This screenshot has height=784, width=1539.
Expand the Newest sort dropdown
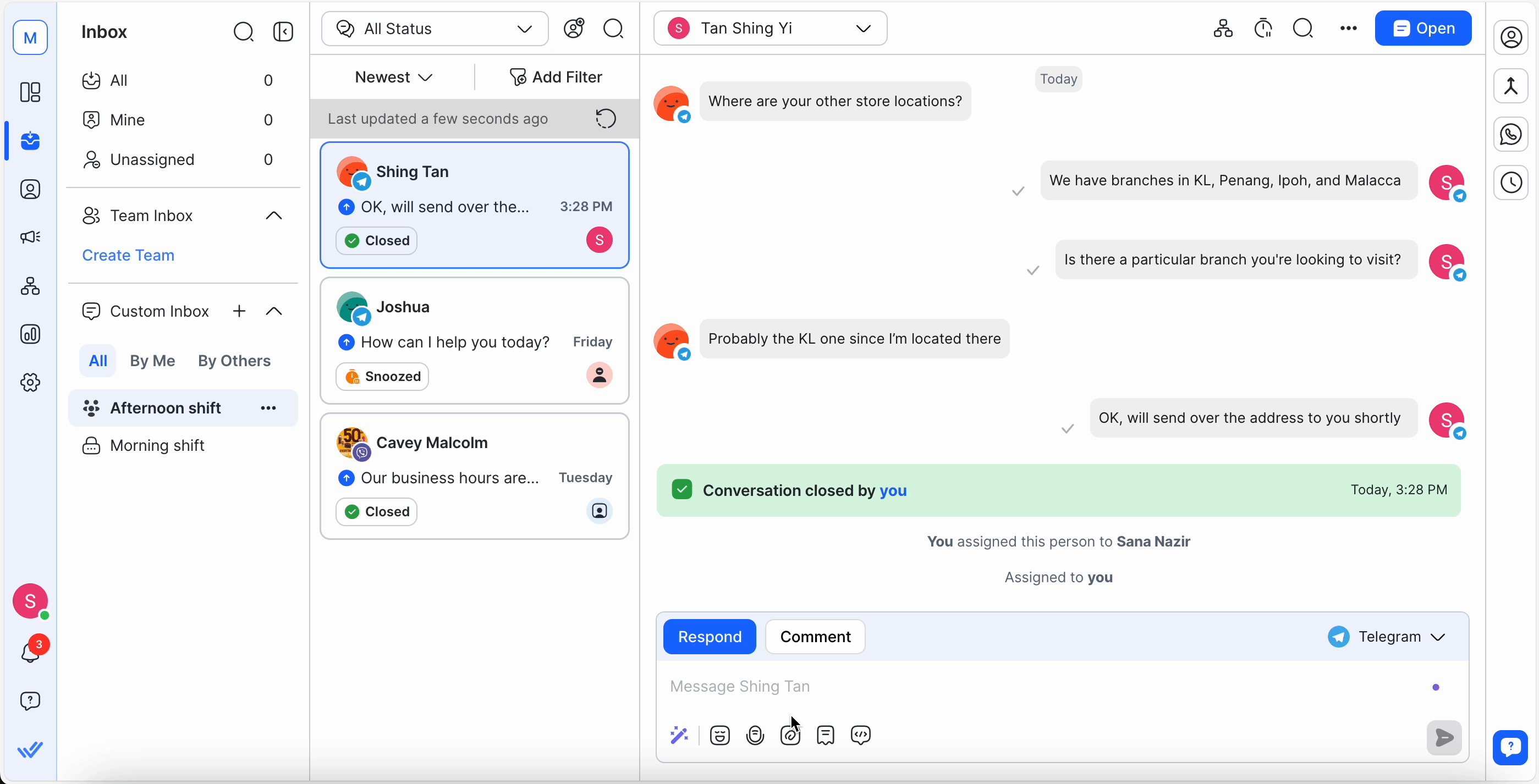[x=393, y=77]
